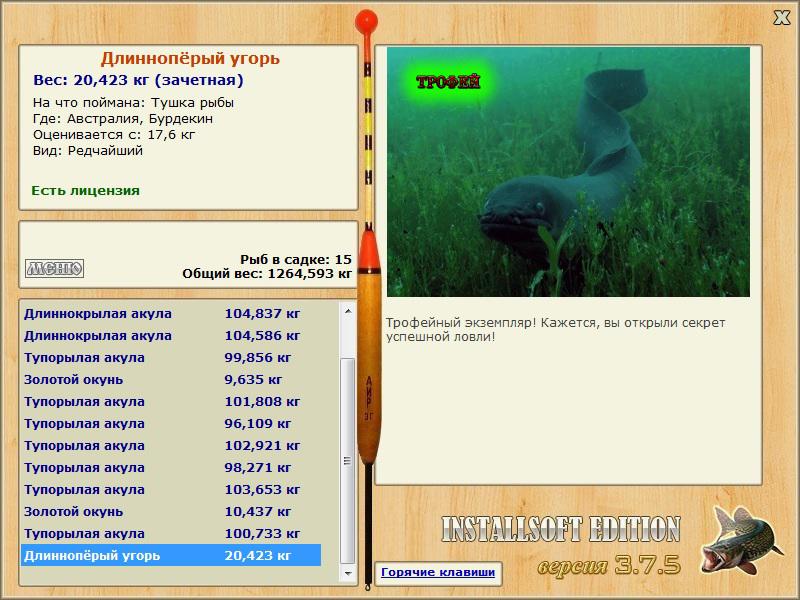Select highlighted Длиннопёрый угорь 20,423 кг row

click(171, 555)
